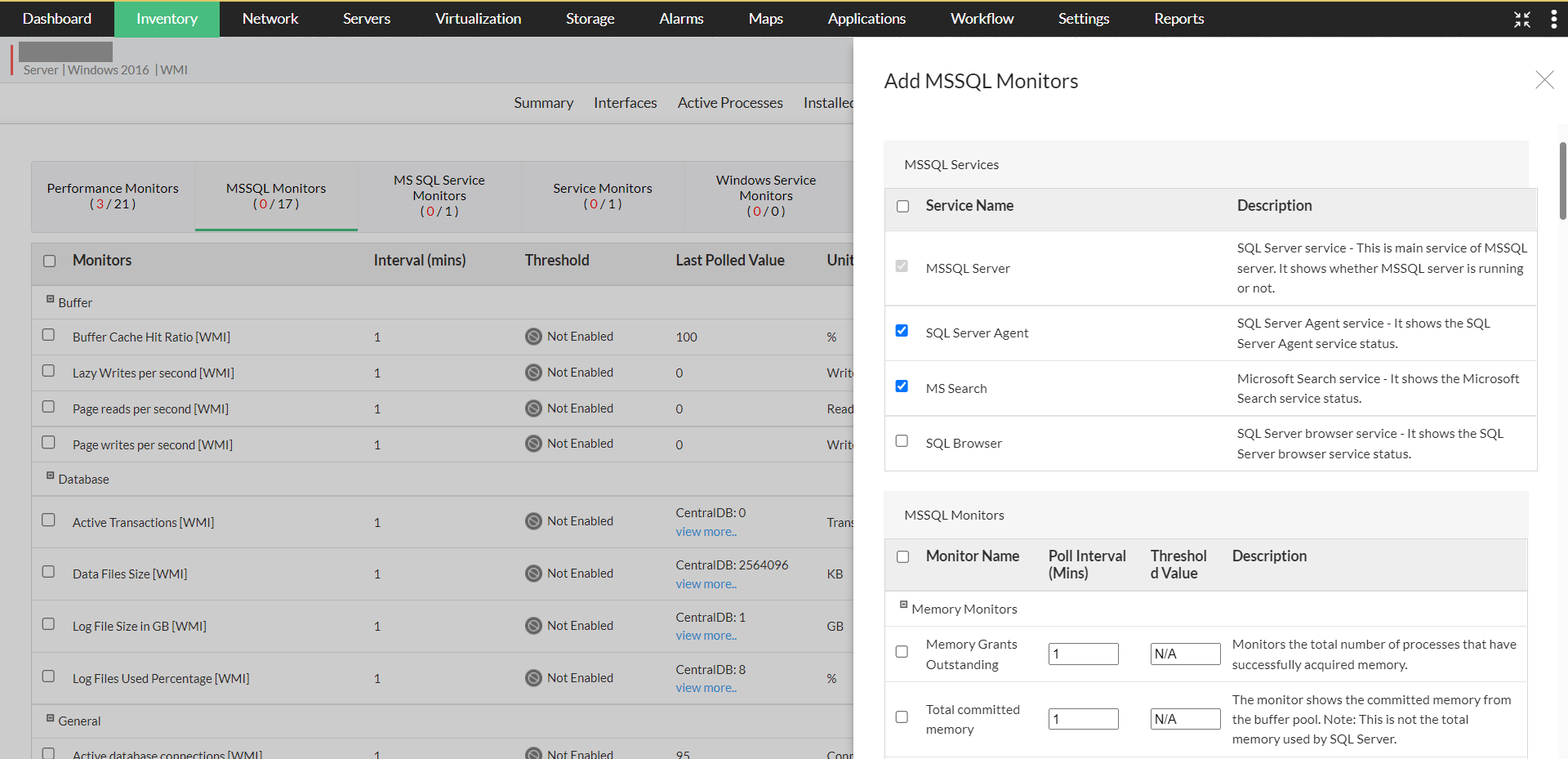Click the collapse-view icon in top bar
The width and height of the screenshot is (1568, 759).
point(1521,20)
